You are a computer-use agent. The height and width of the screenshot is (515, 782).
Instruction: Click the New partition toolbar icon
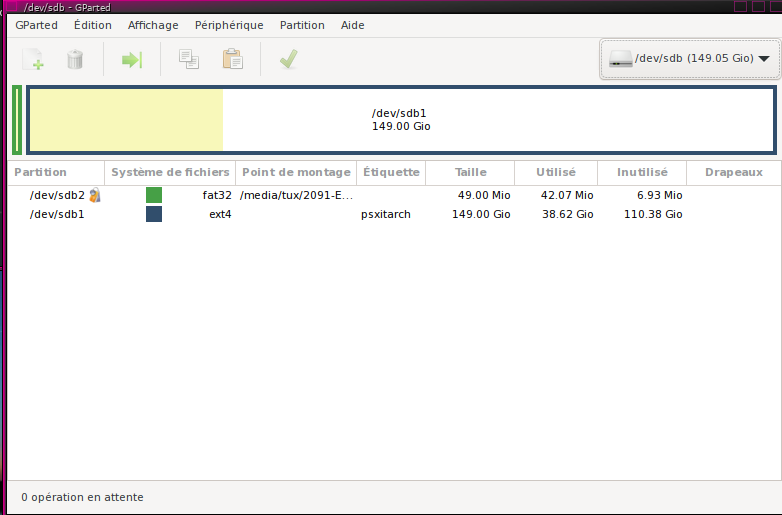[33, 59]
